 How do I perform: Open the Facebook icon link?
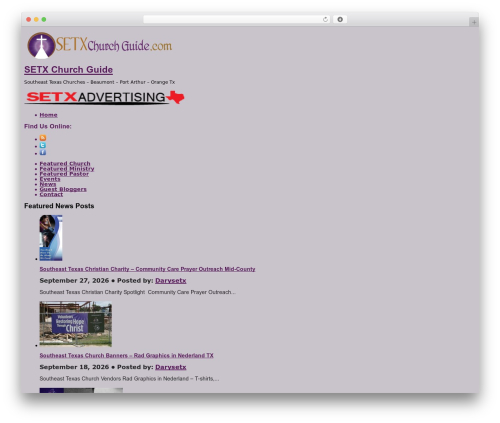coord(43,152)
